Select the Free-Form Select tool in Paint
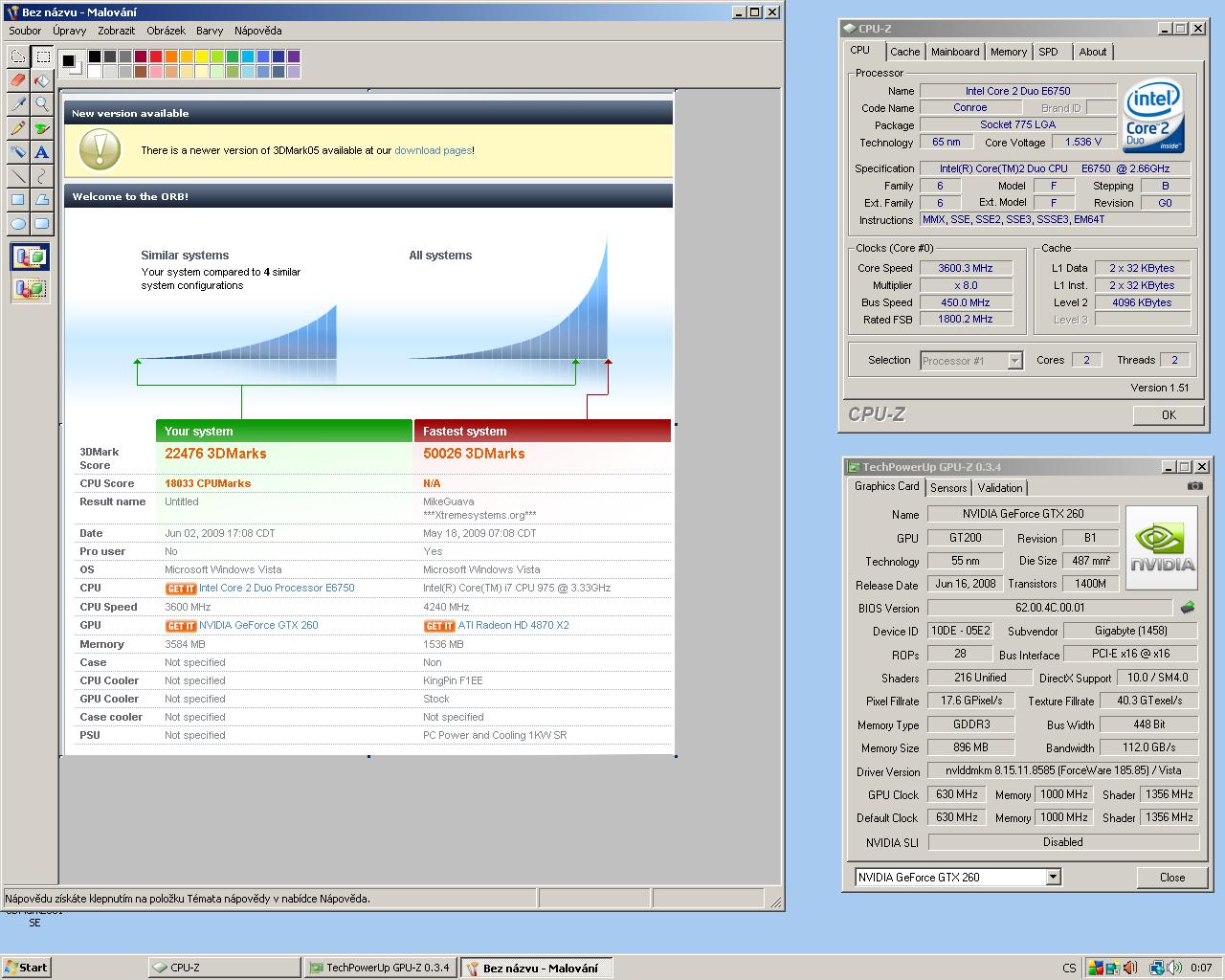Screen dimensions: 1225x980 pos(17,56)
